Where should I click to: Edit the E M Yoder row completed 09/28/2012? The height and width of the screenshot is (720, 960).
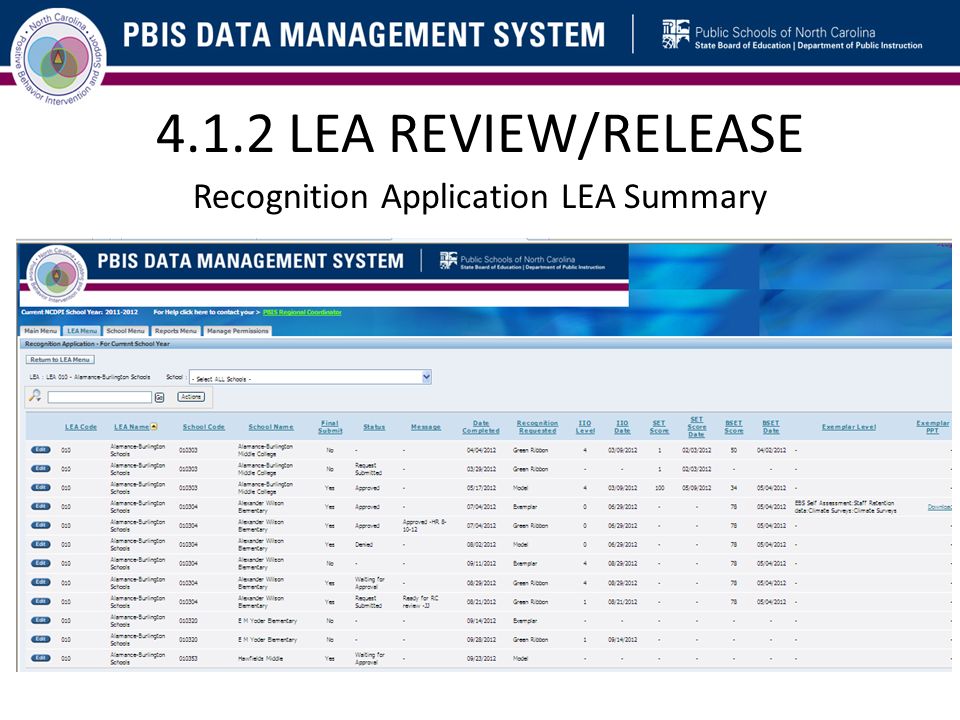[40, 639]
